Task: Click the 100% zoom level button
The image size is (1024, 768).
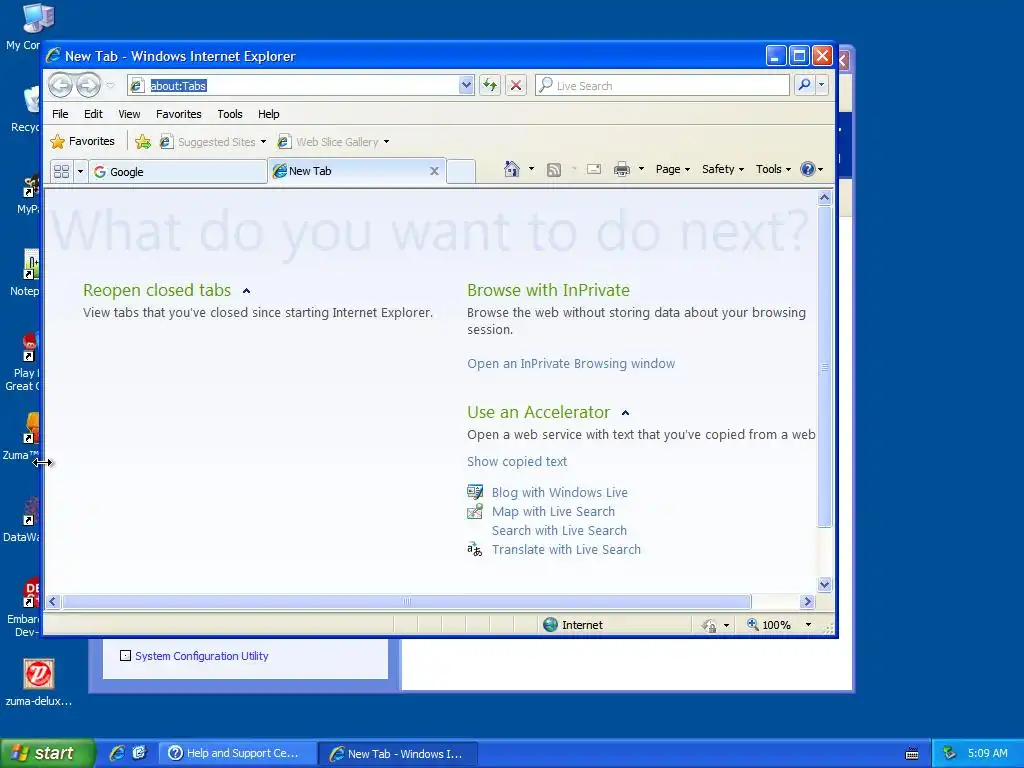Action: (x=769, y=625)
